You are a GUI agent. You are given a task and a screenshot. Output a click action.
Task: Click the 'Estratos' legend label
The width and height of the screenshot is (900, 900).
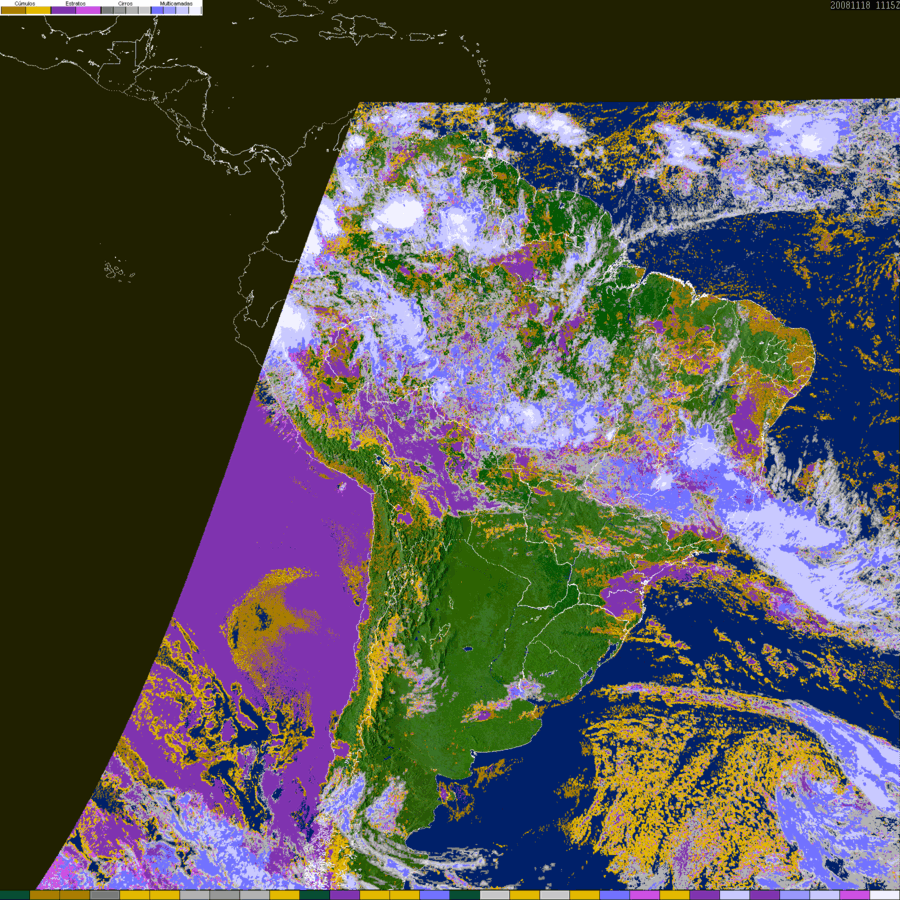[76, 3]
